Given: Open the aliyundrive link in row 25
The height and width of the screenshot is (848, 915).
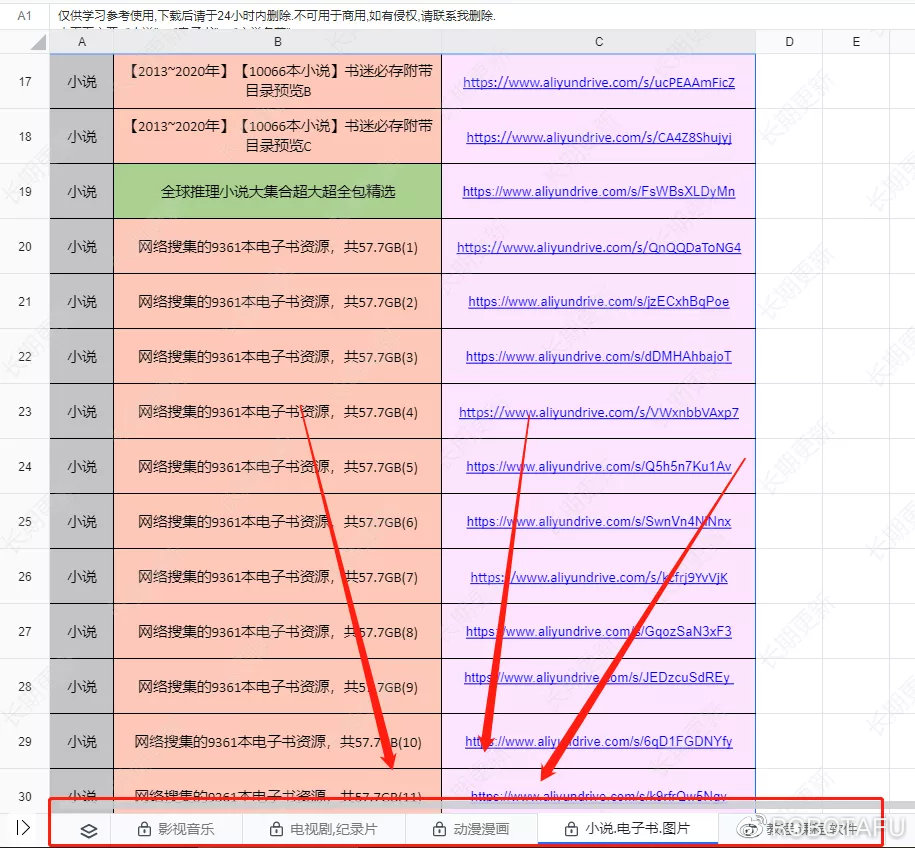Looking at the screenshot, I should [x=599, y=522].
